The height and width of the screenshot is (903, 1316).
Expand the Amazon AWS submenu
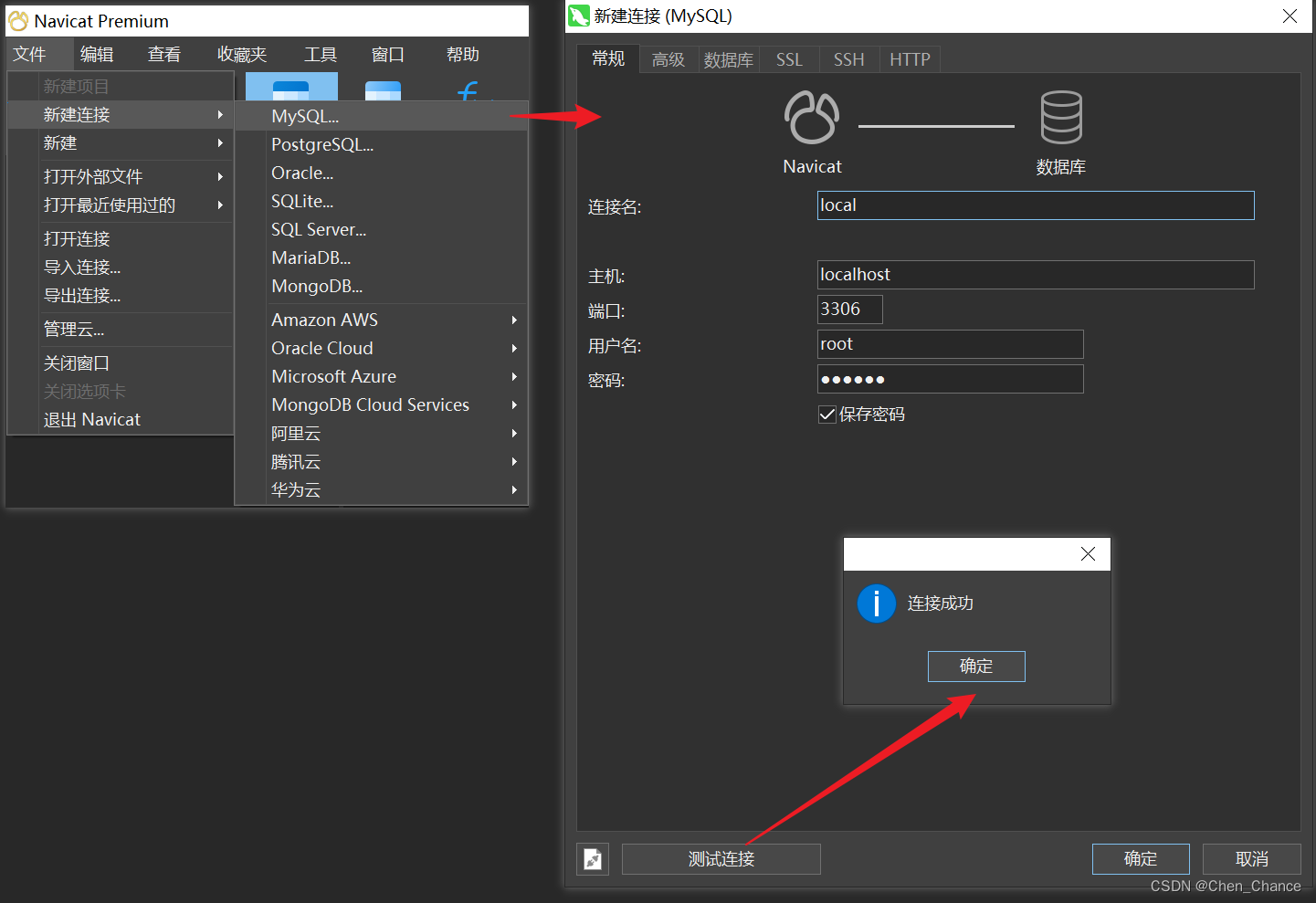(x=514, y=320)
